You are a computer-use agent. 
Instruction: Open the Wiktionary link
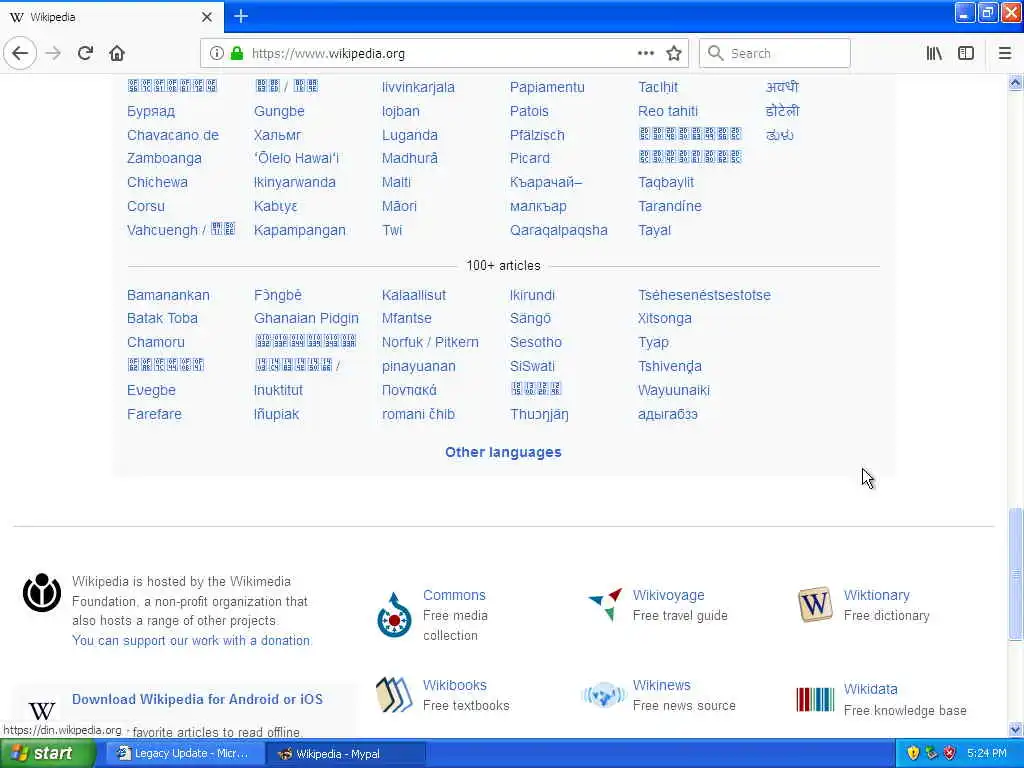tap(876, 595)
